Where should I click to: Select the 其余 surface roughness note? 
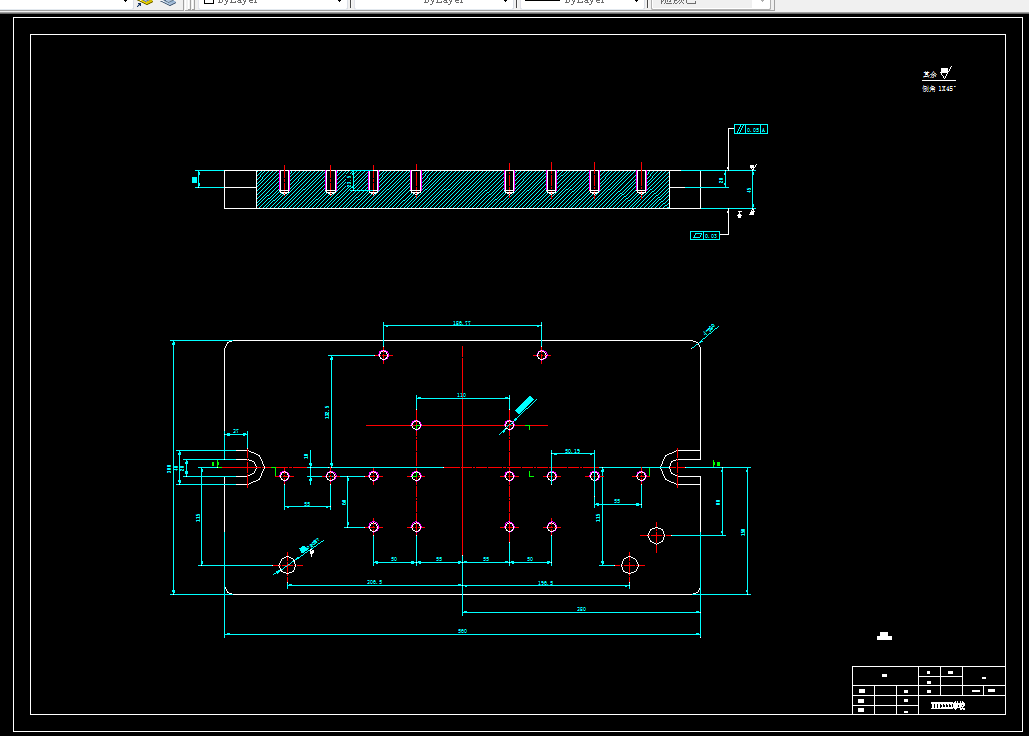pos(938,73)
